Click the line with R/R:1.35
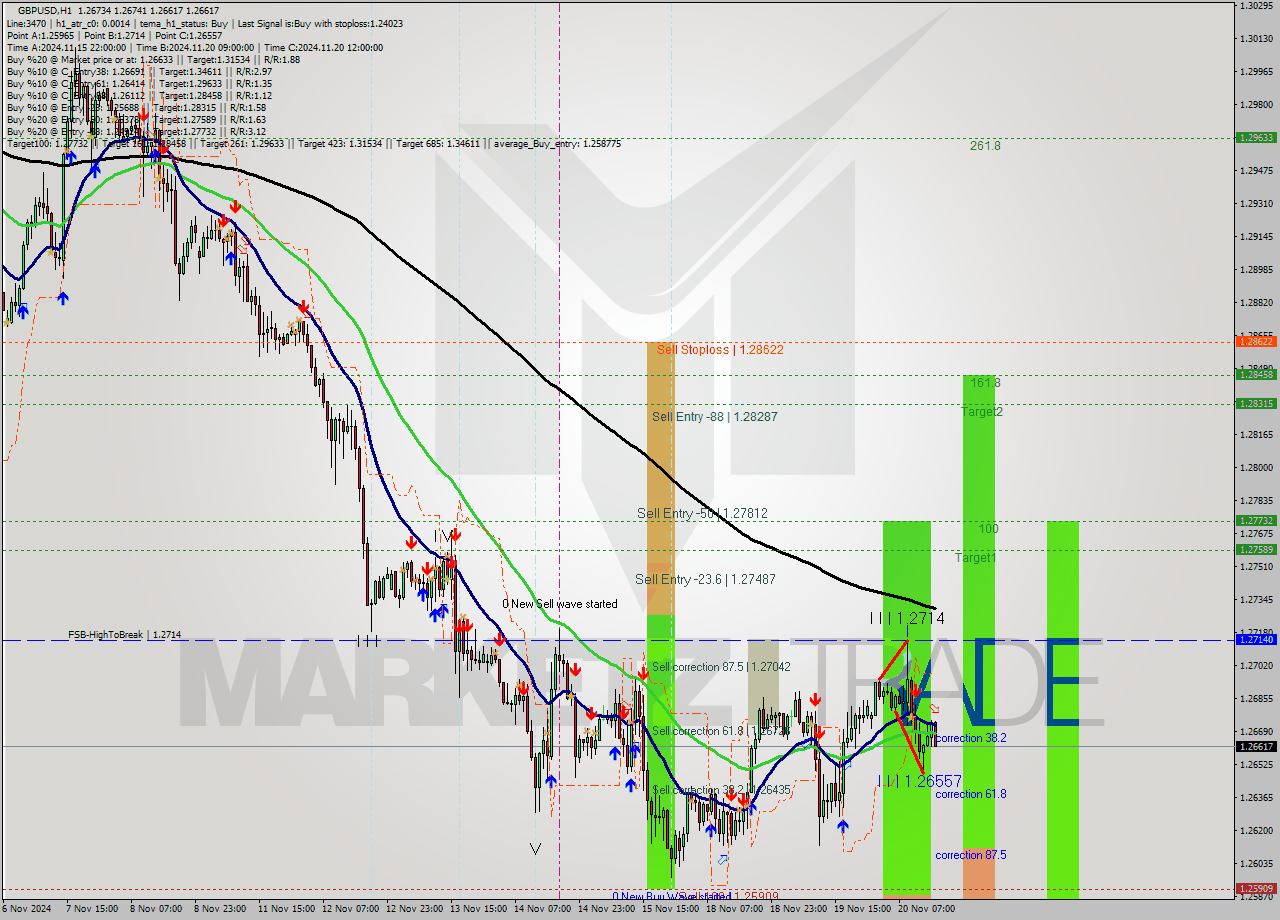 [x=139, y=83]
